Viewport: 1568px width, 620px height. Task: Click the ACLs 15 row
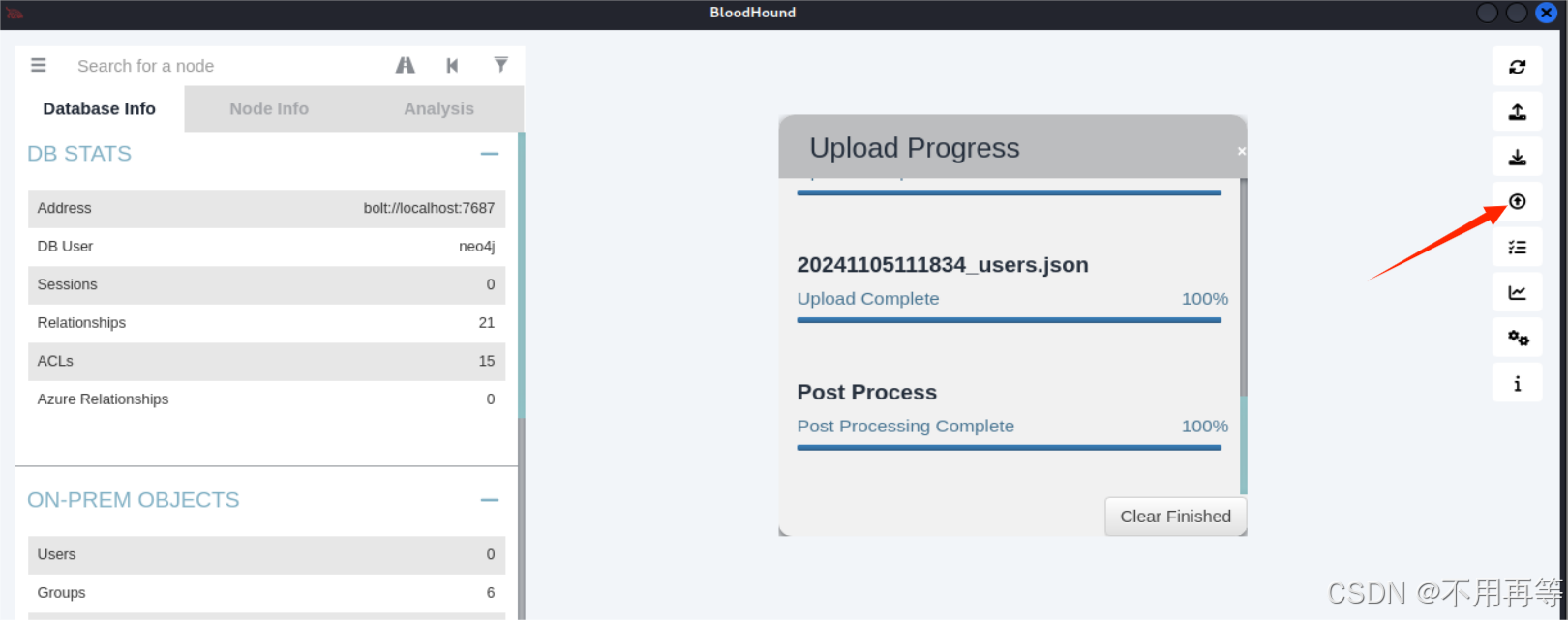tap(266, 361)
